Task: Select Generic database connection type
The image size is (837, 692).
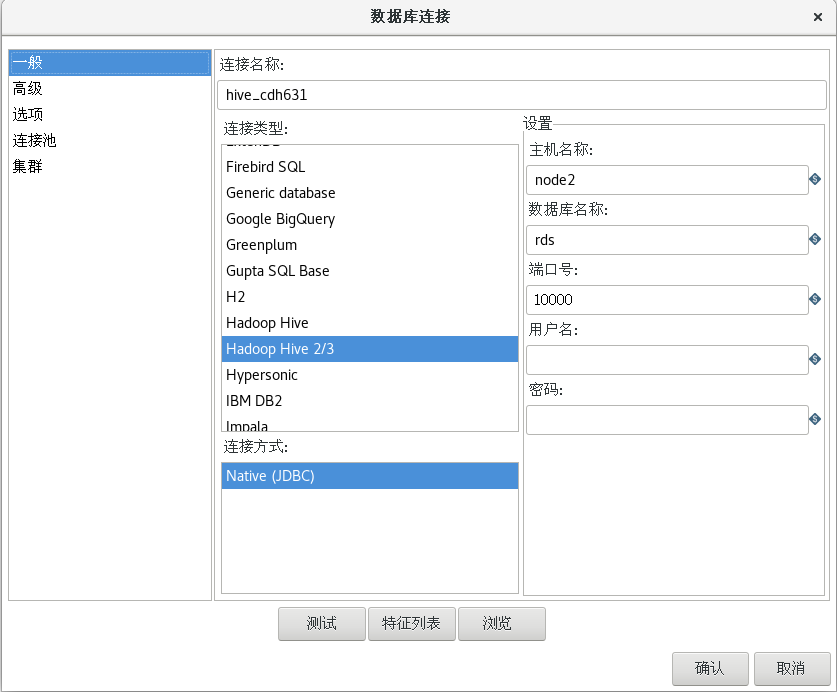Action: [x=370, y=193]
